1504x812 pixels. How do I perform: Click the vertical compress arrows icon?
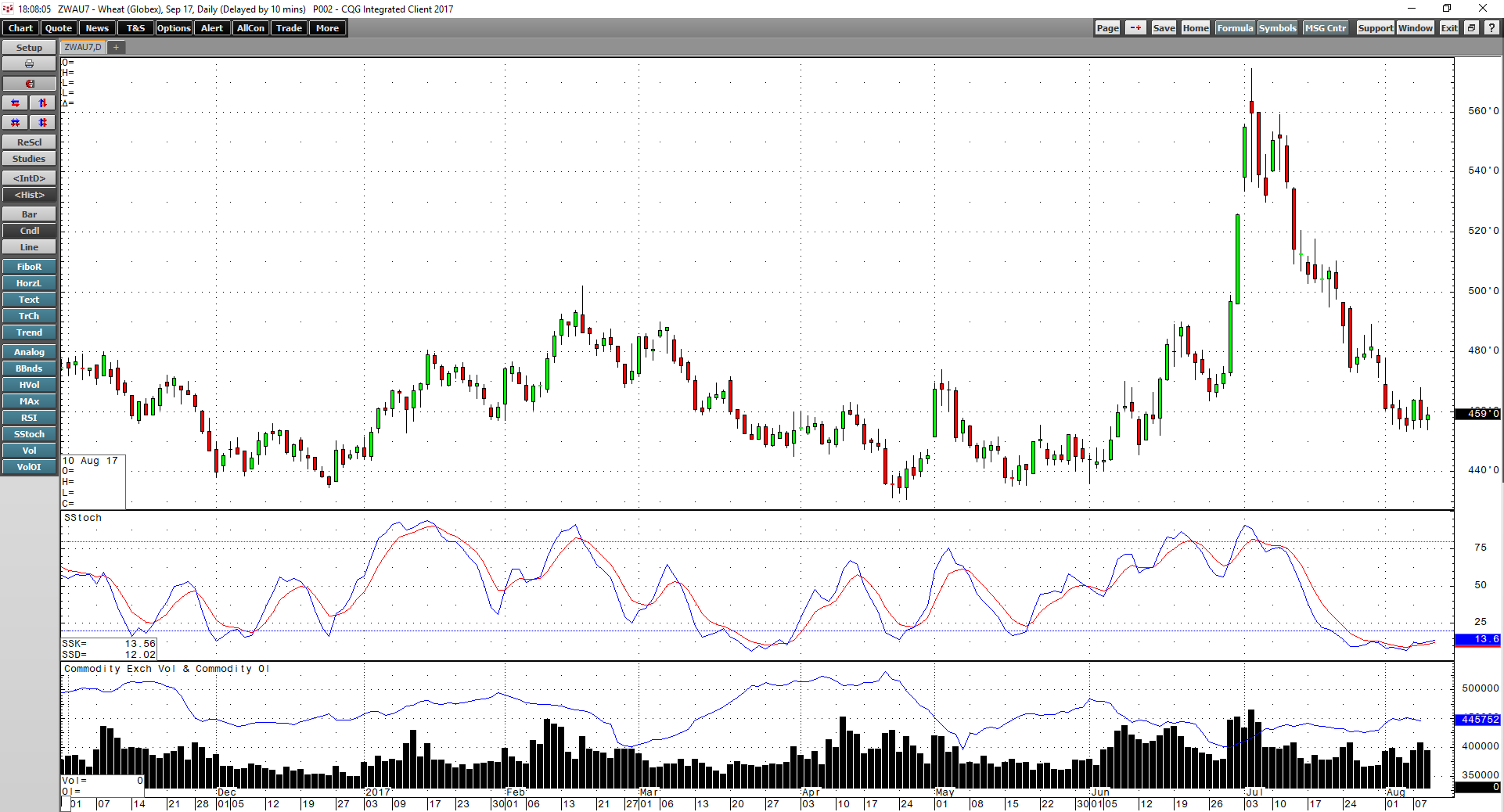click(x=42, y=123)
